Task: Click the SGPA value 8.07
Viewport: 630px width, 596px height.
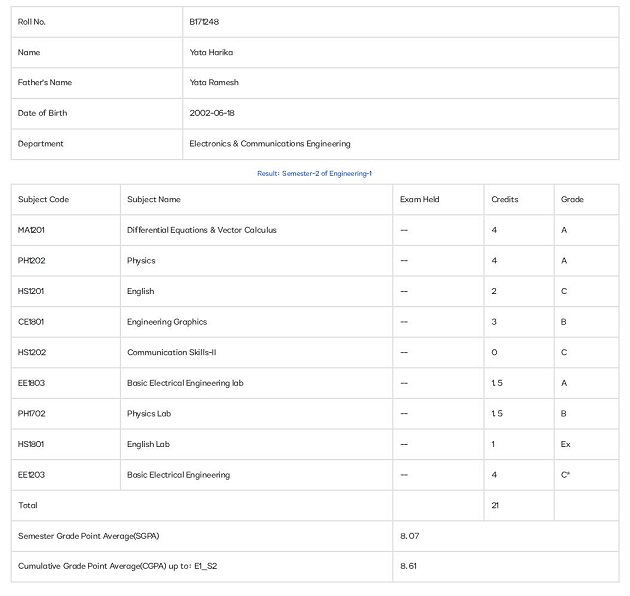Action: 409,536
